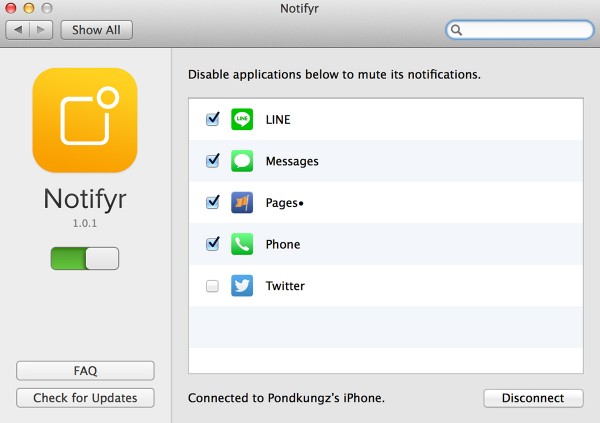The image size is (600, 423).
Task: Disable the Pages notifications checkbox
Action: 212,202
